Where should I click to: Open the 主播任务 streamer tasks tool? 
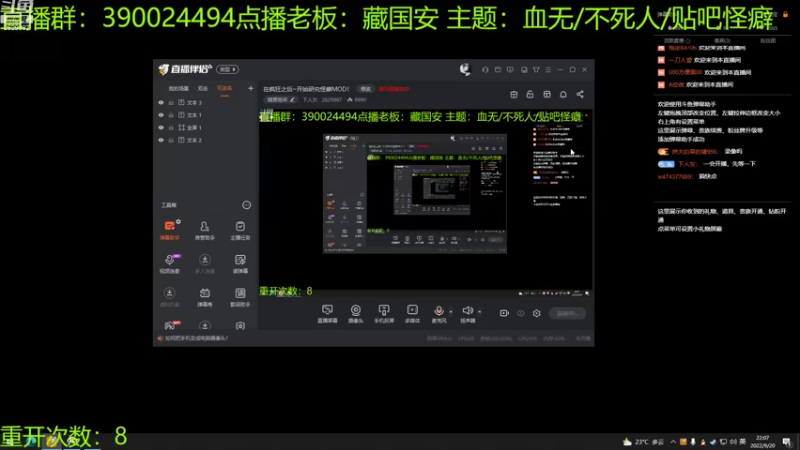point(240,230)
